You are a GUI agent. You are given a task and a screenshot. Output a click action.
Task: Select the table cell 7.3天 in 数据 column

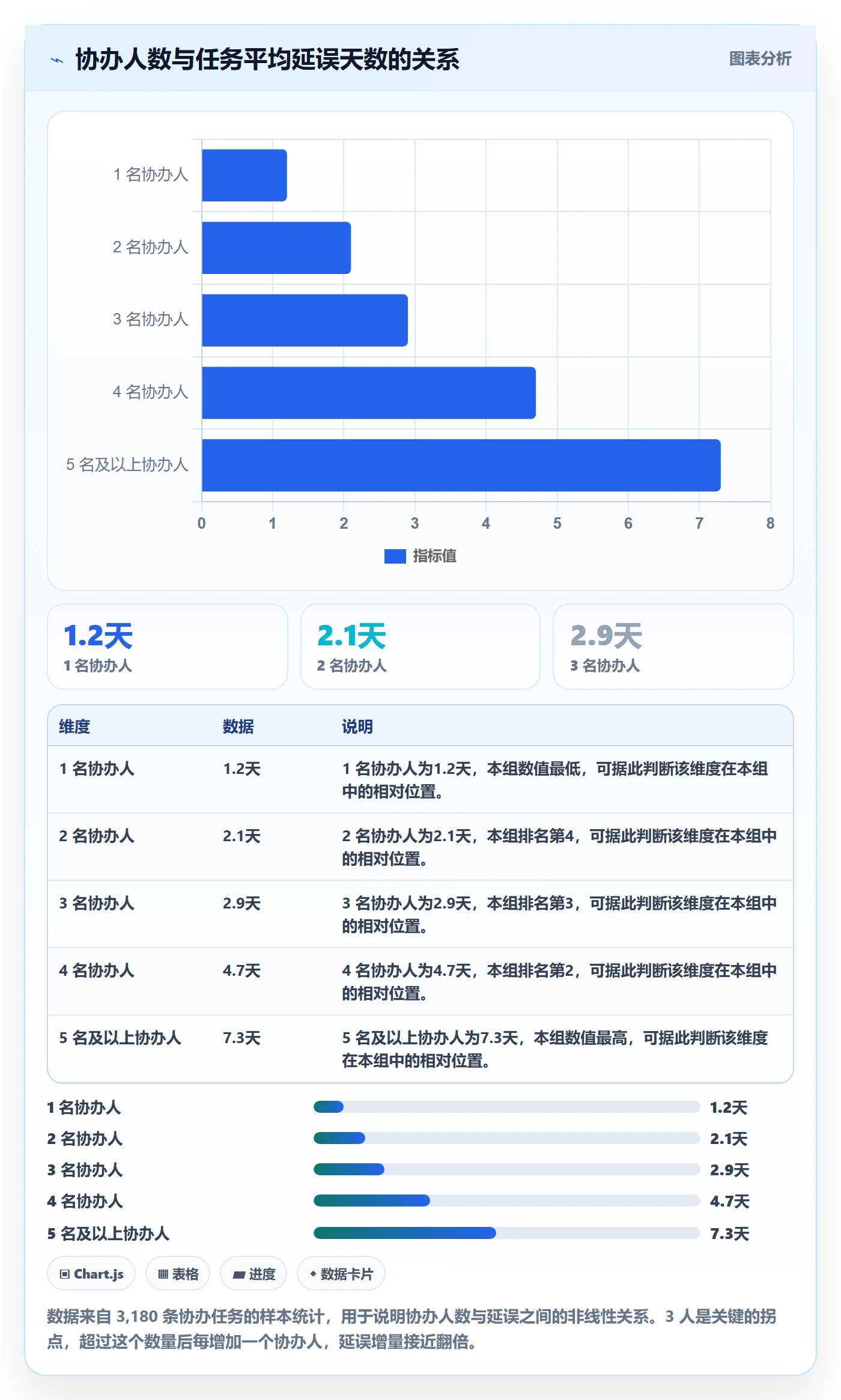pyautogui.click(x=242, y=1038)
